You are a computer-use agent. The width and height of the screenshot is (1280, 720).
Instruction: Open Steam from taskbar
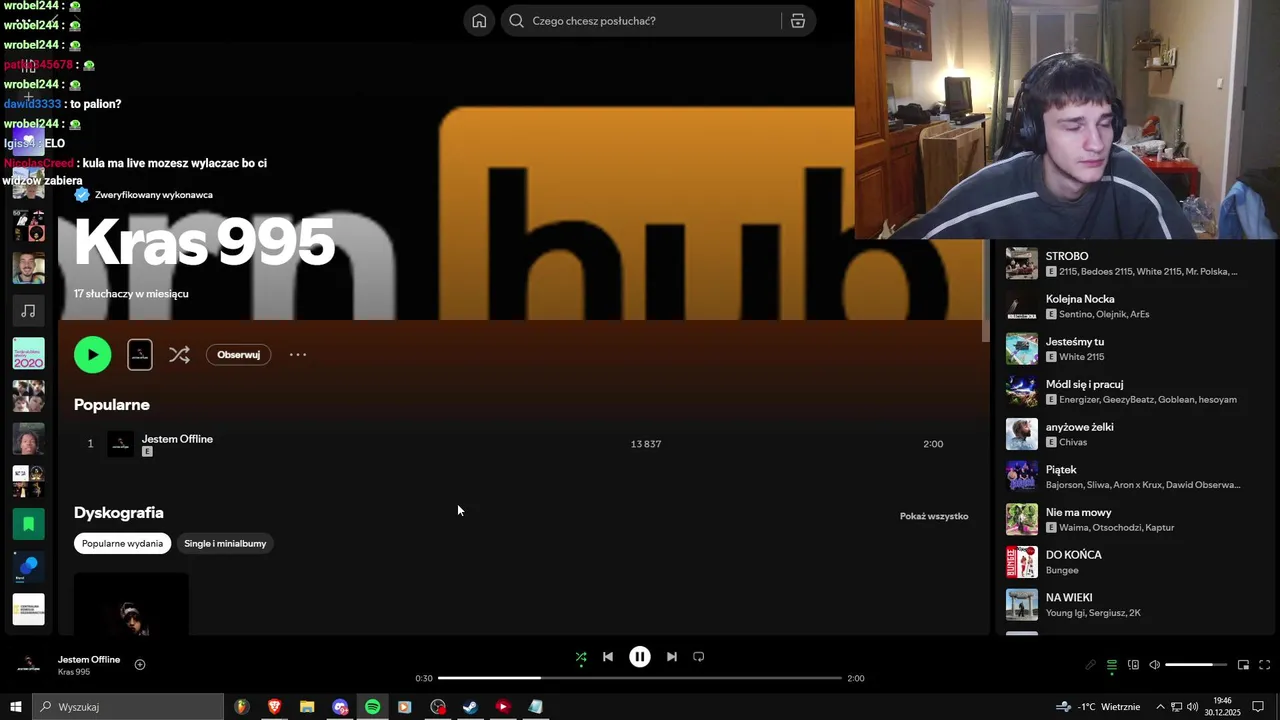[x=470, y=707]
